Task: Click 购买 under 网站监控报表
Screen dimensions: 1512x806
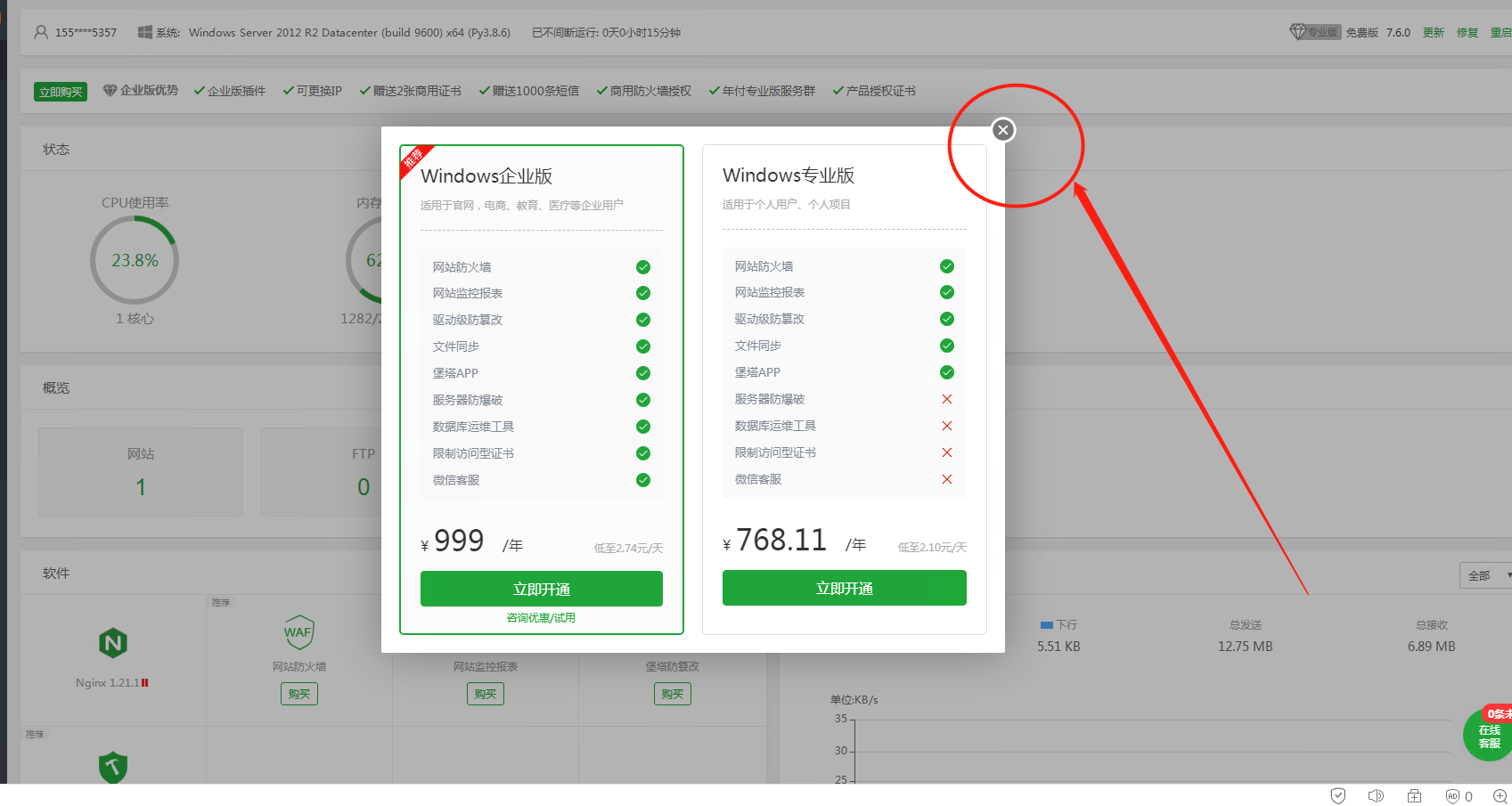Action: tap(486, 694)
